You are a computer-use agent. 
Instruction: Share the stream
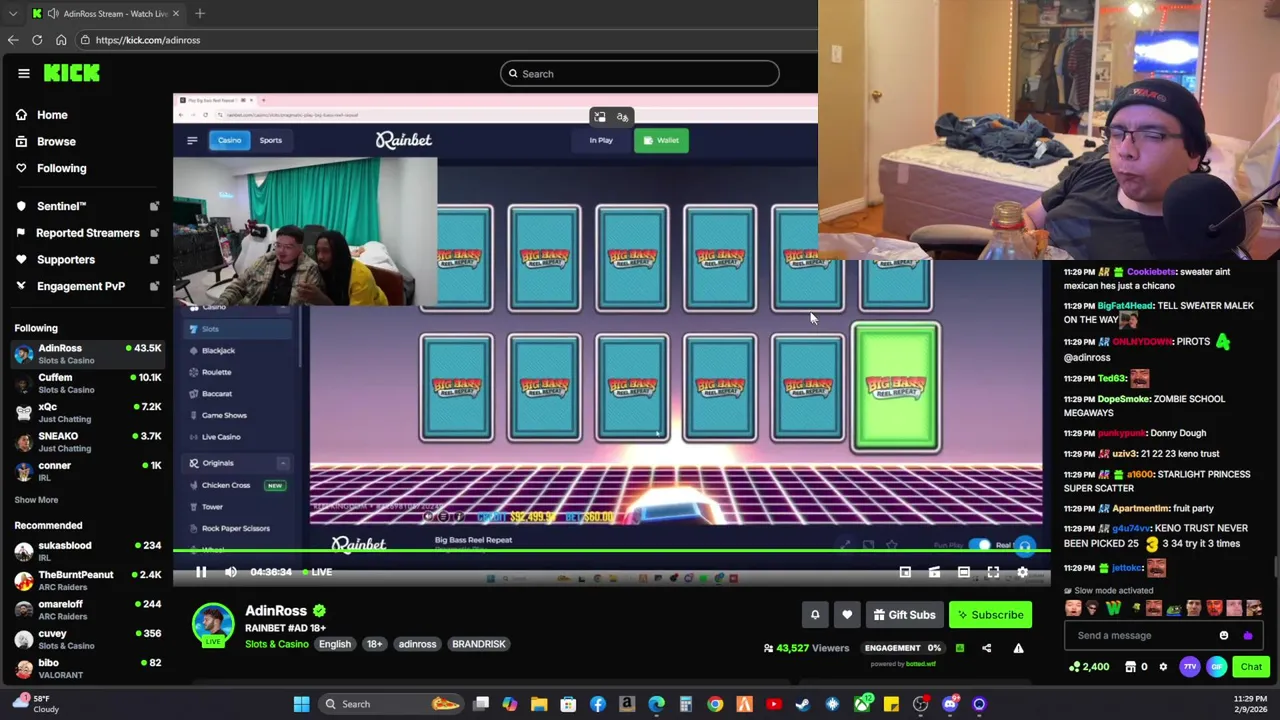click(986, 648)
